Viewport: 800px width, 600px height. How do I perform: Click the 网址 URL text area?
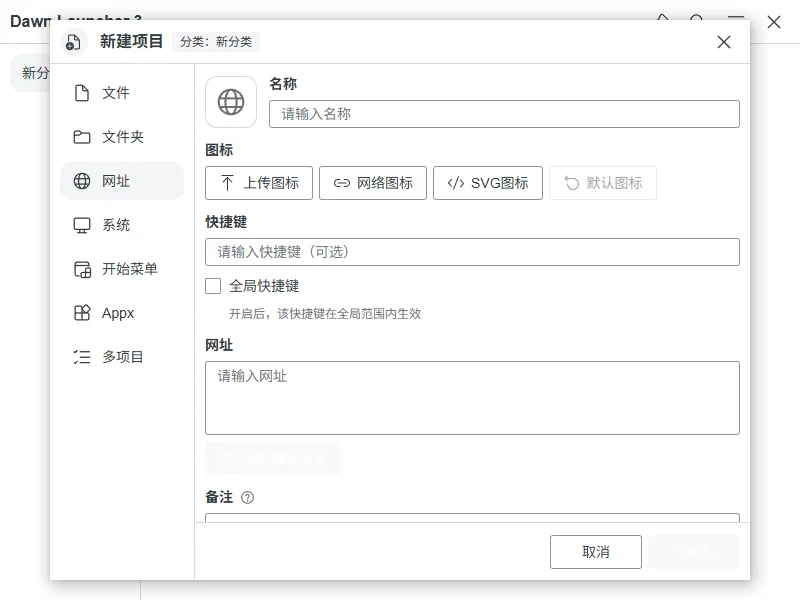click(x=472, y=398)
